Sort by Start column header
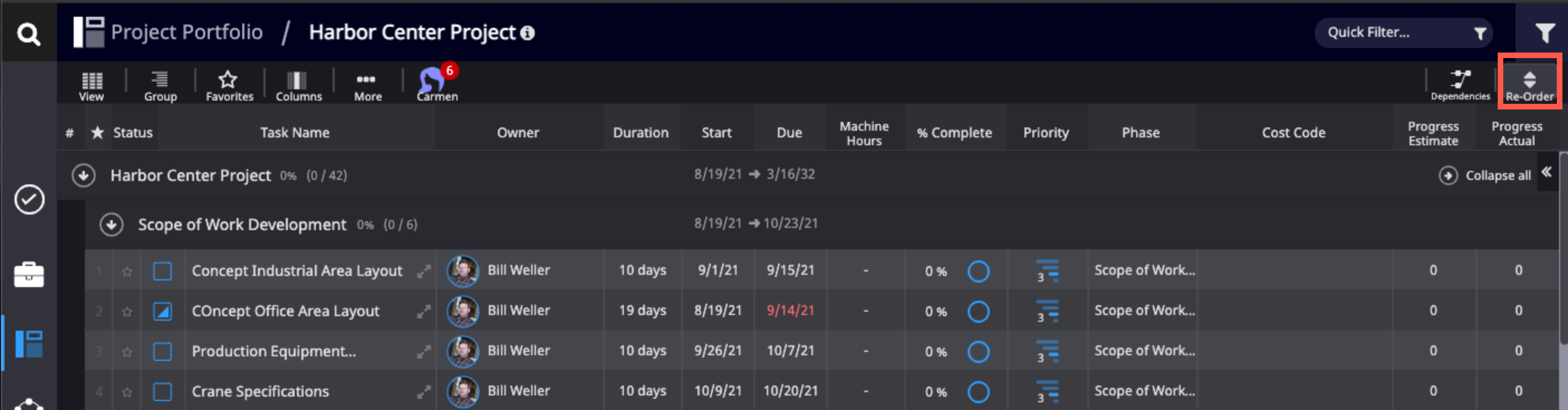The height and width of the screenshot is (410, 1568). coord(716,132)
